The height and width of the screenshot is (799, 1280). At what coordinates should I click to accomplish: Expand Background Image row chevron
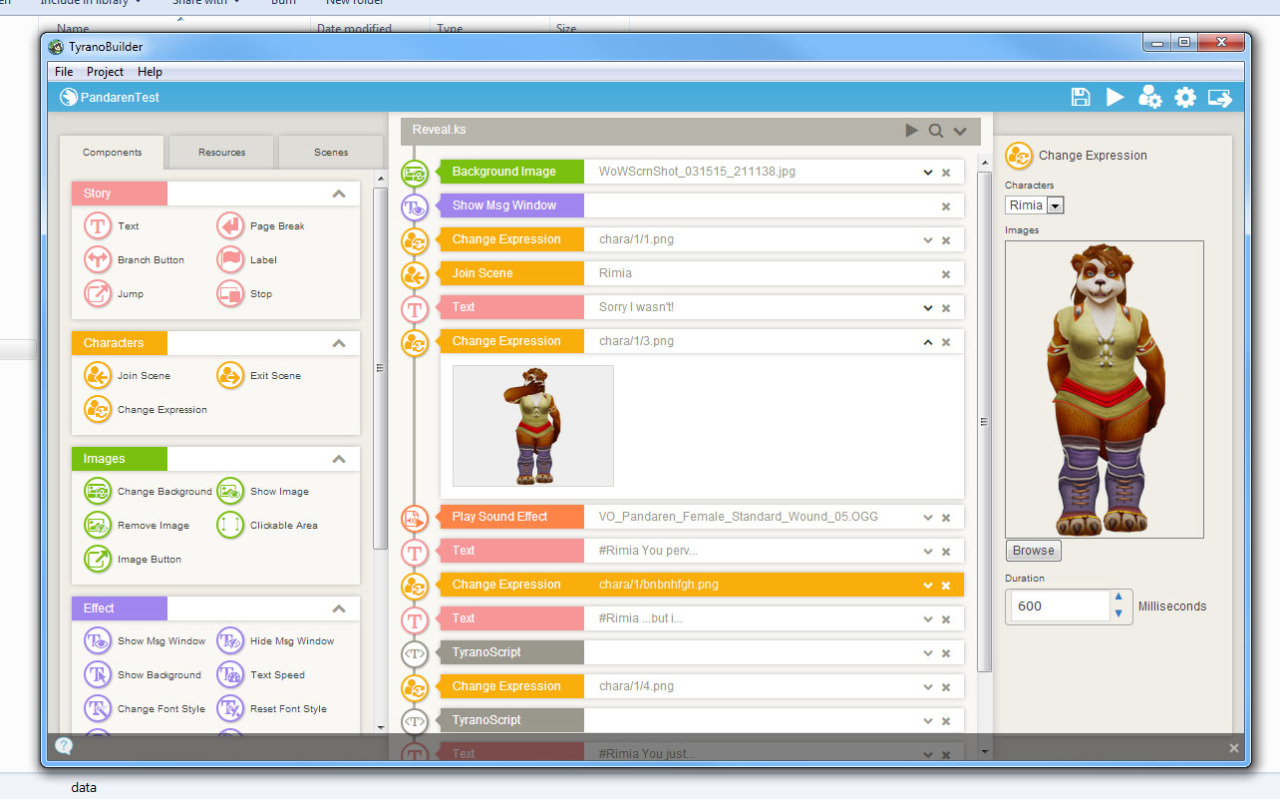click(x=928, y=172)
